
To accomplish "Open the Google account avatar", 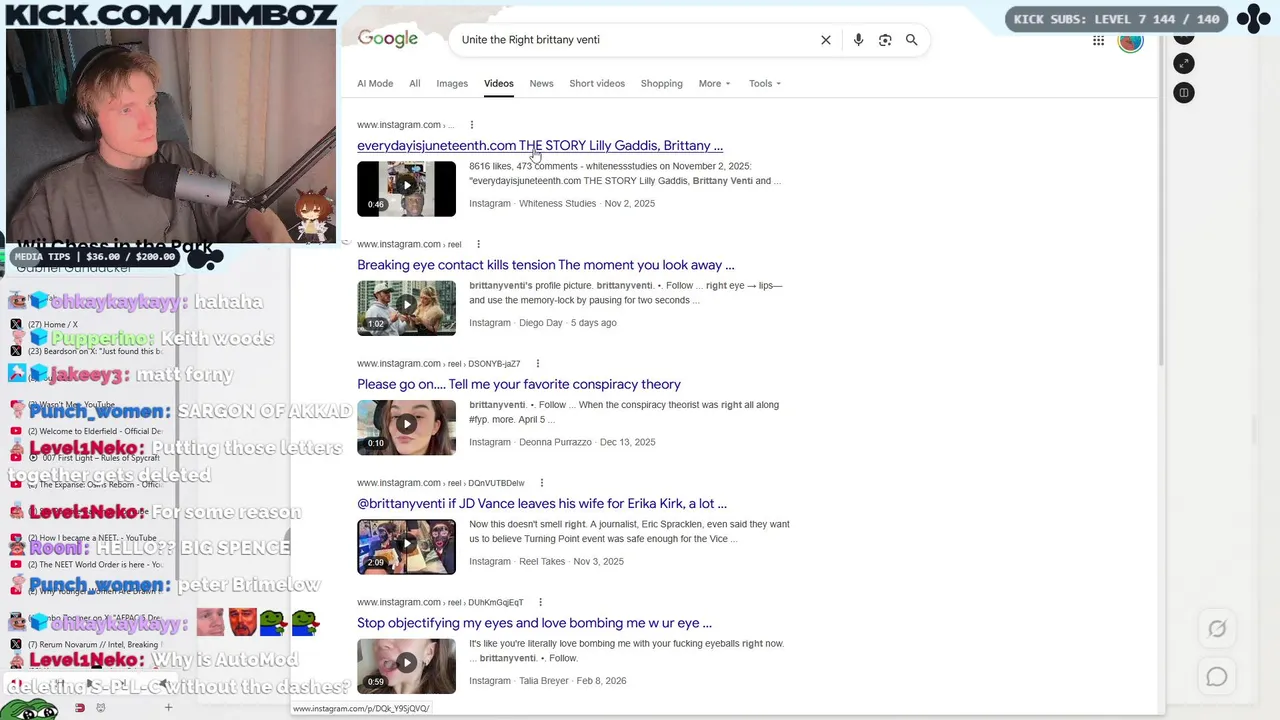I will click(x=1130, y=40).
